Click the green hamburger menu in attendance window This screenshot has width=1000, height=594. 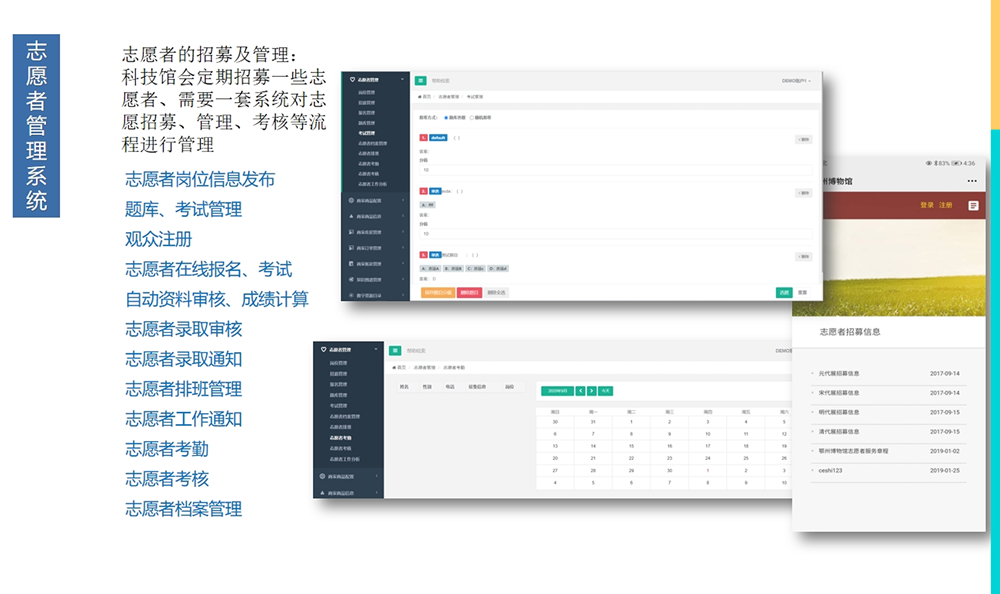click(395, 350)
